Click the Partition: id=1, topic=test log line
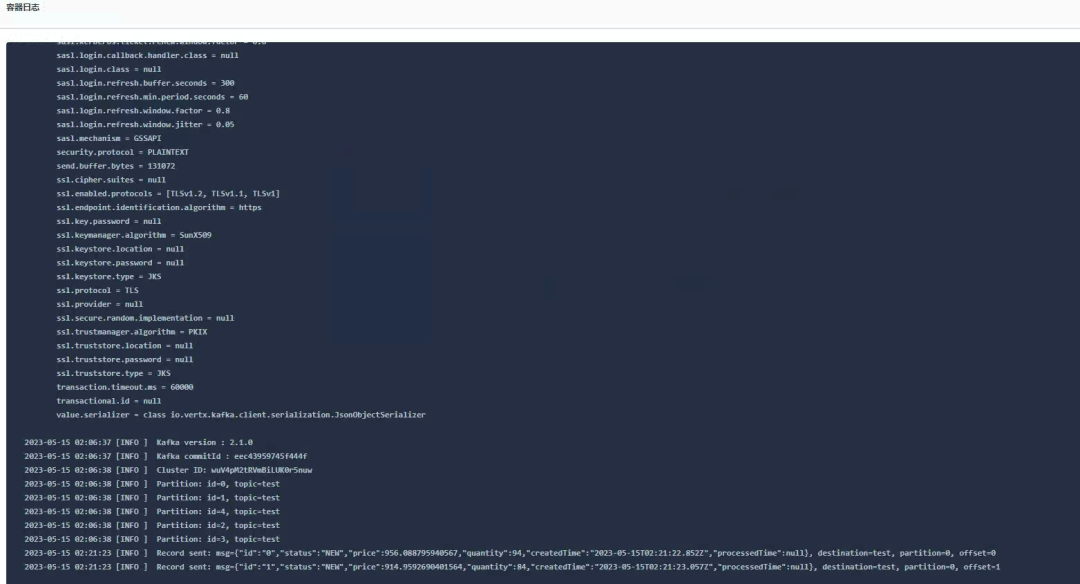Image resolution: width=1080 pixels, height=584 pixels. (x=152, y=497)
